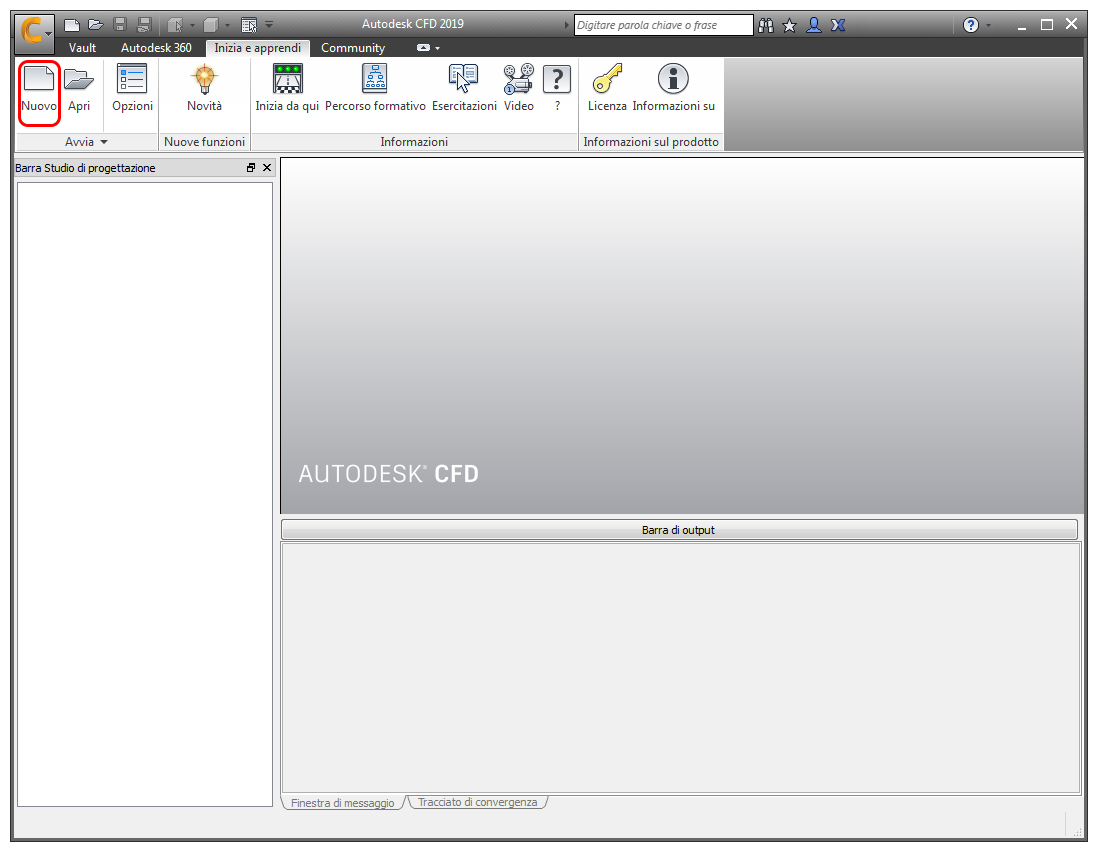
Task: Minimize the Autodesk CFD window
Action: click(1021, 26)
